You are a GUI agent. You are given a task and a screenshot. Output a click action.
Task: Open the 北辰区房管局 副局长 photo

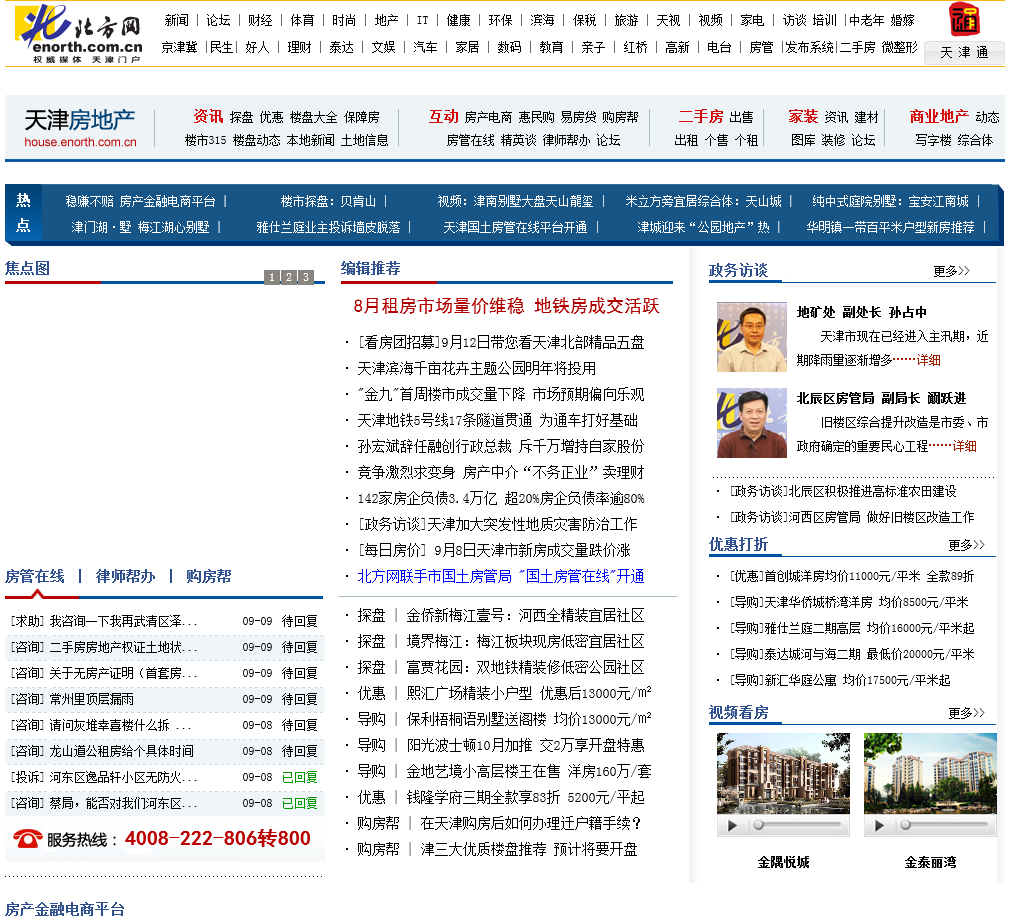click(x=752, y=423)
